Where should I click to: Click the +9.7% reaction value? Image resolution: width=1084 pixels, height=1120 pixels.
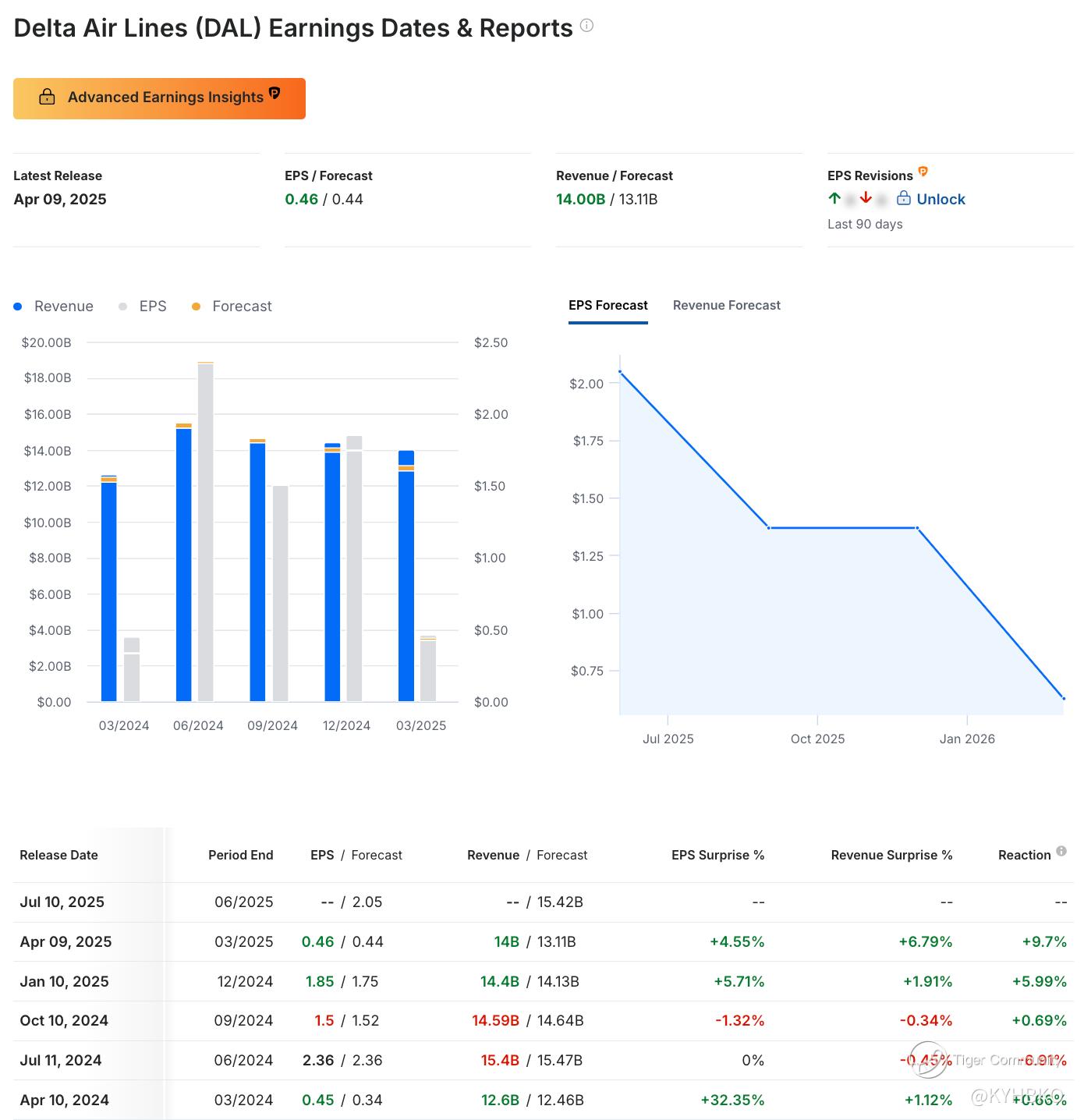pyautogui.click(x=1044, y=942)
